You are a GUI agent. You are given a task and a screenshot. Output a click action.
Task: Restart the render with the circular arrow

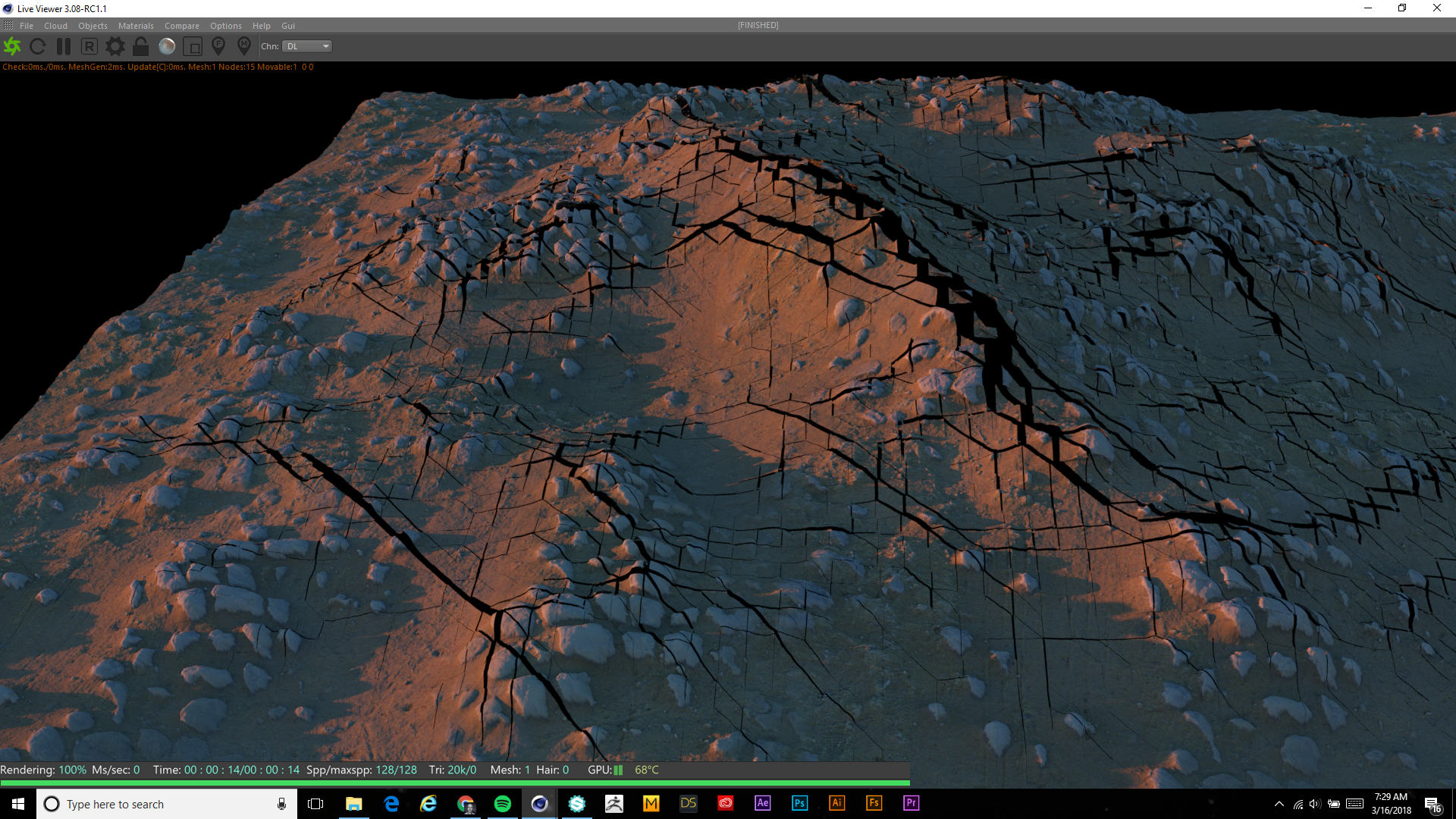coord(37,46)
